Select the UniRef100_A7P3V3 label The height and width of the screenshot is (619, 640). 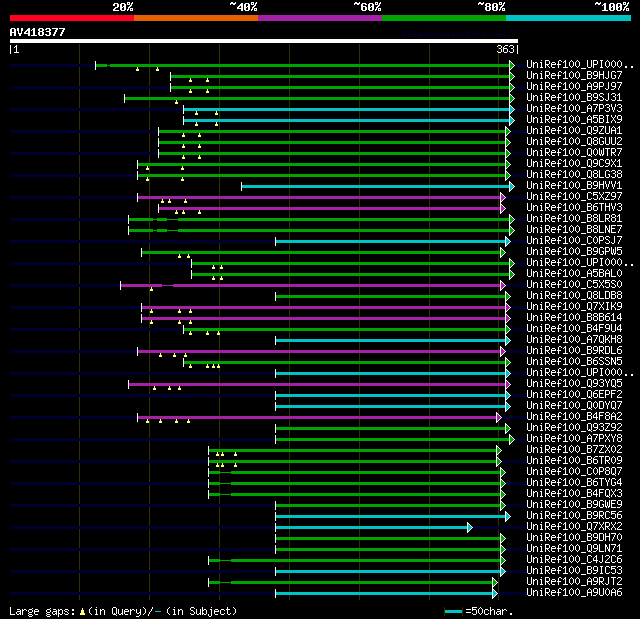(574, 109)
